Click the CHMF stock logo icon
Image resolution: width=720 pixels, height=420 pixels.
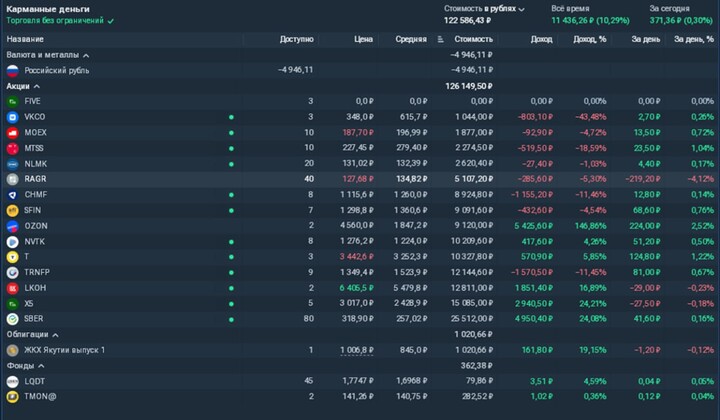click(x=12, y=195)
